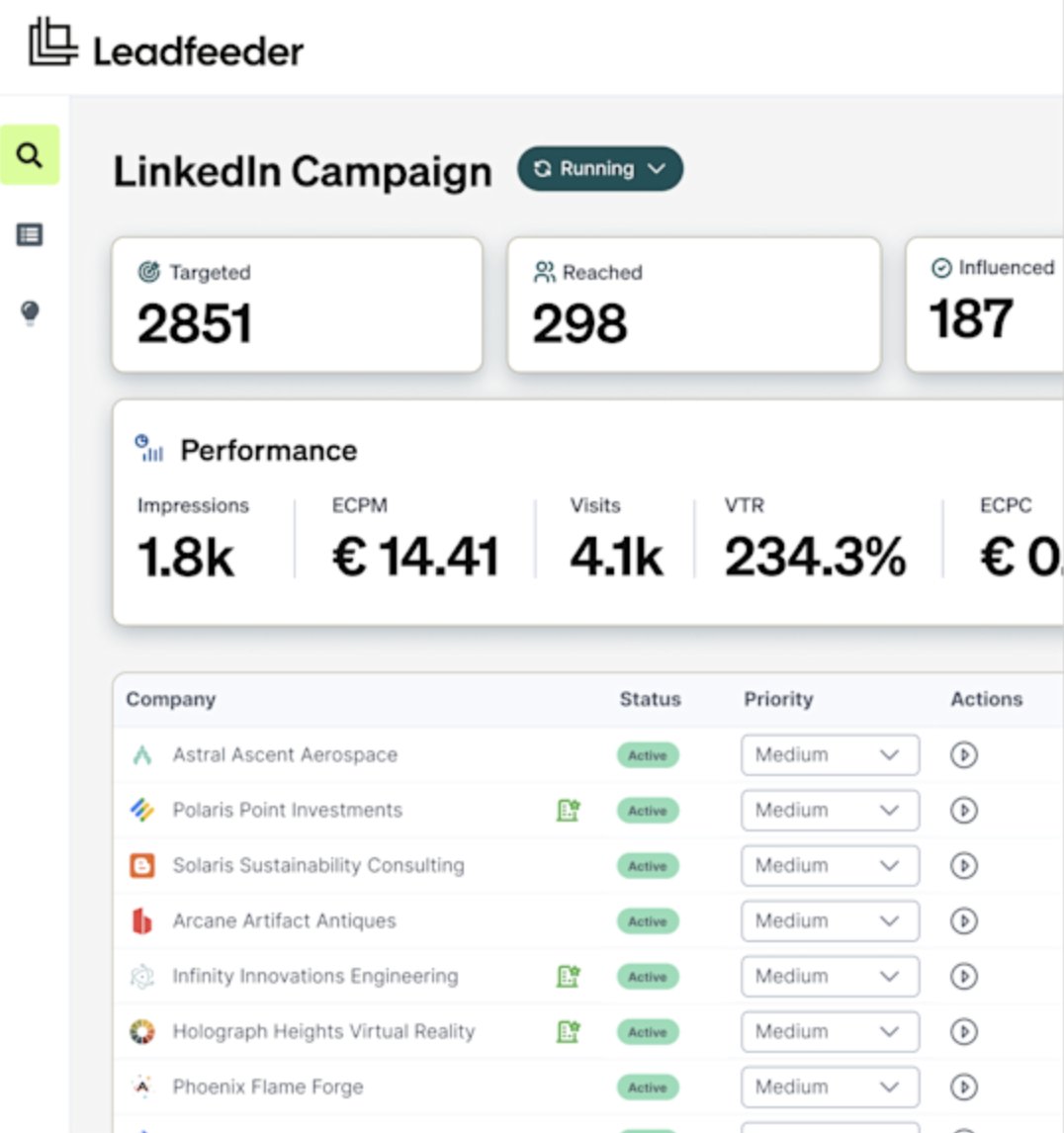Click the Phoenix Flame Forge logo
Image resolution: width=1064 pixels, height=1133 pixels.
coord(142,1087)
